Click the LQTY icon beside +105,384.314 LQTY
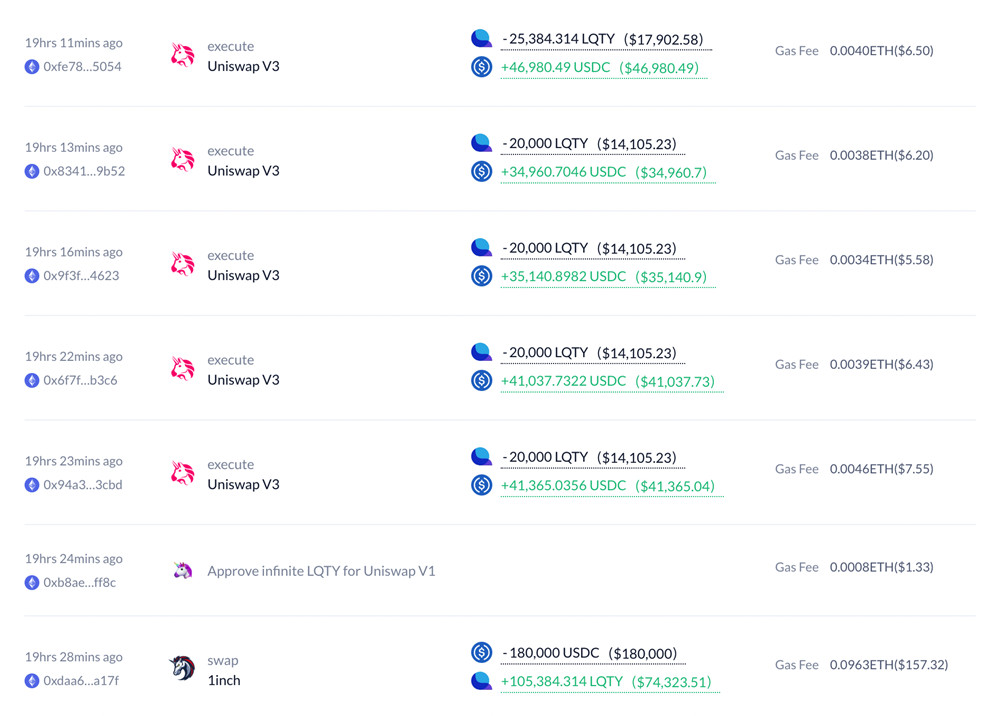 pos(481,681)
